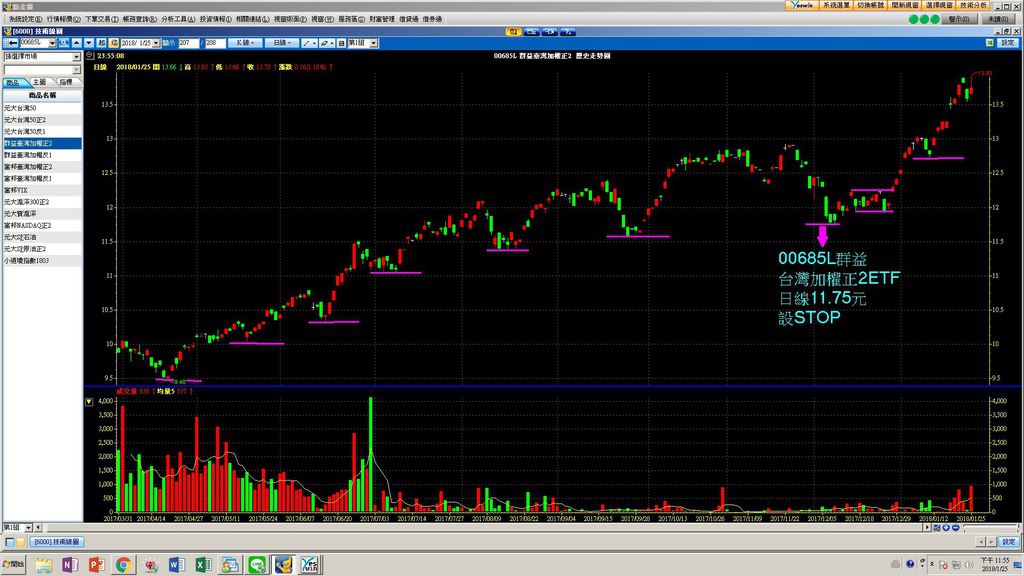
Task: Click the layout icon before group selector
Action: 341,43
